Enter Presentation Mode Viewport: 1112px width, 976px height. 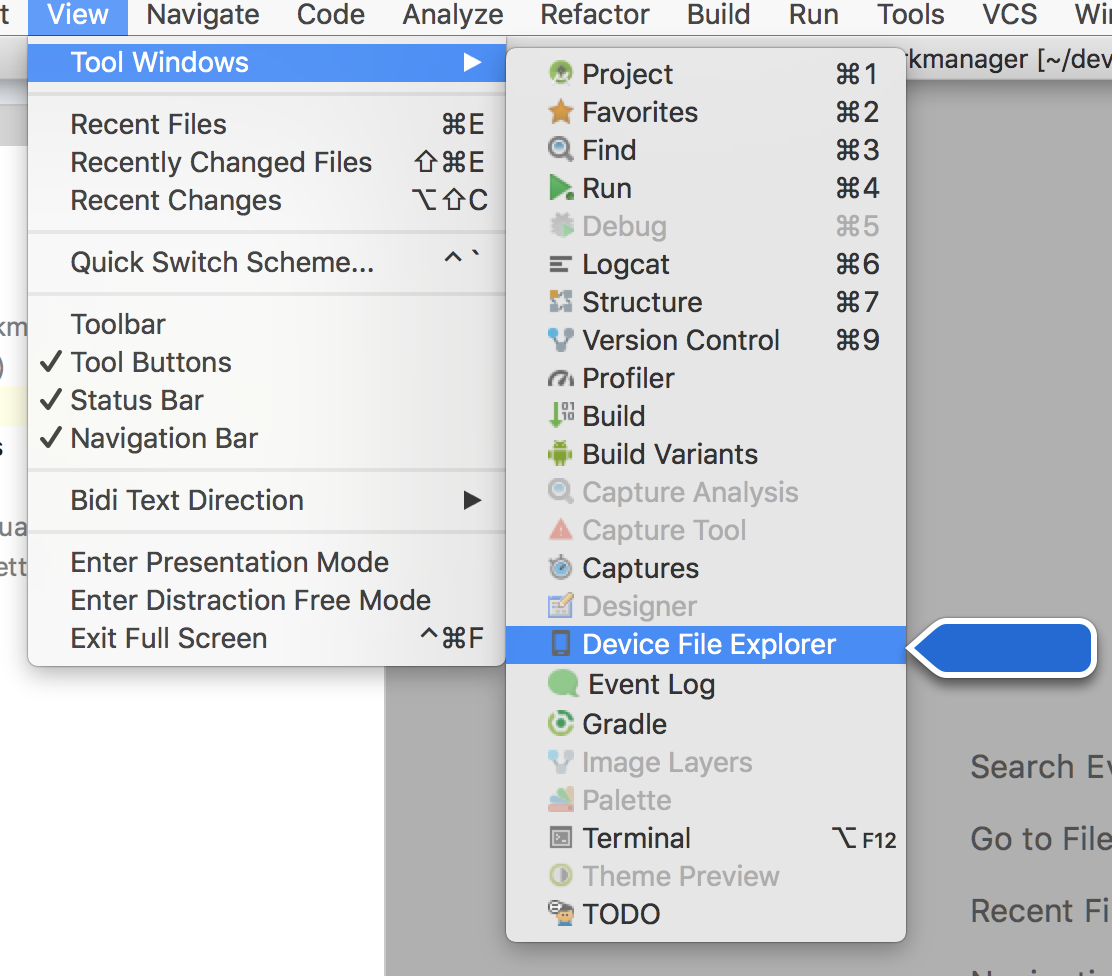click(229, 562)
